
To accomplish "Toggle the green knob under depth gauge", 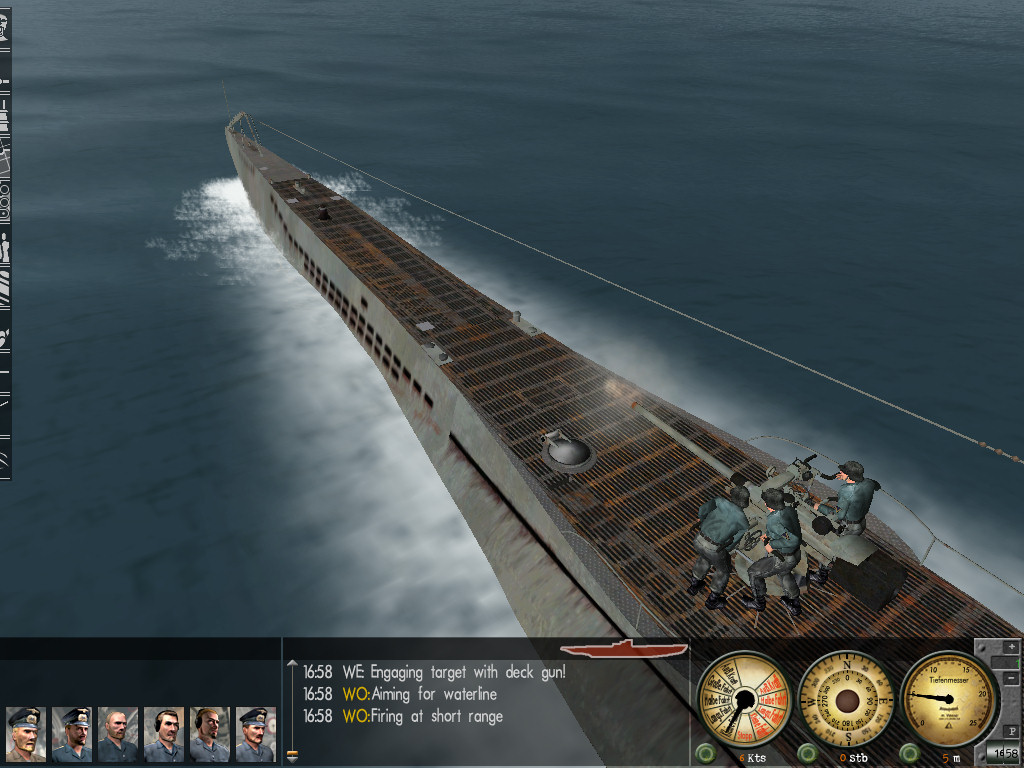I will pos(910,754).
